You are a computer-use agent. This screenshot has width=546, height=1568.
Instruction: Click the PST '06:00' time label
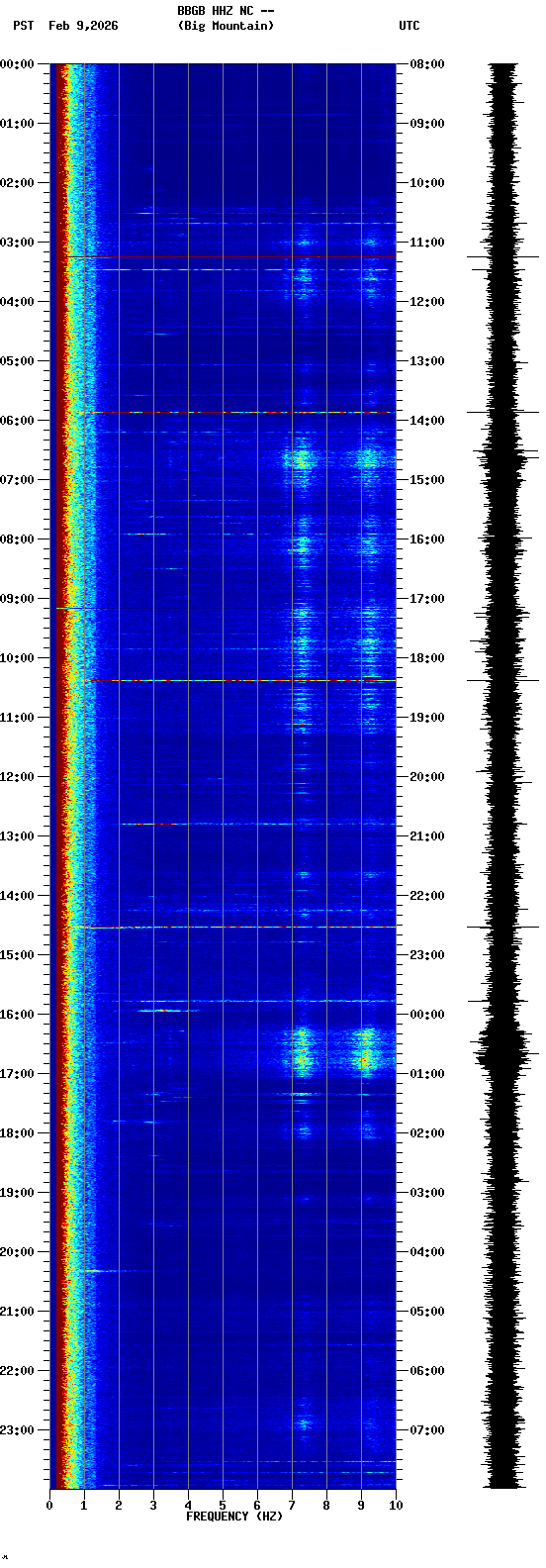click(x=18, y=421)
